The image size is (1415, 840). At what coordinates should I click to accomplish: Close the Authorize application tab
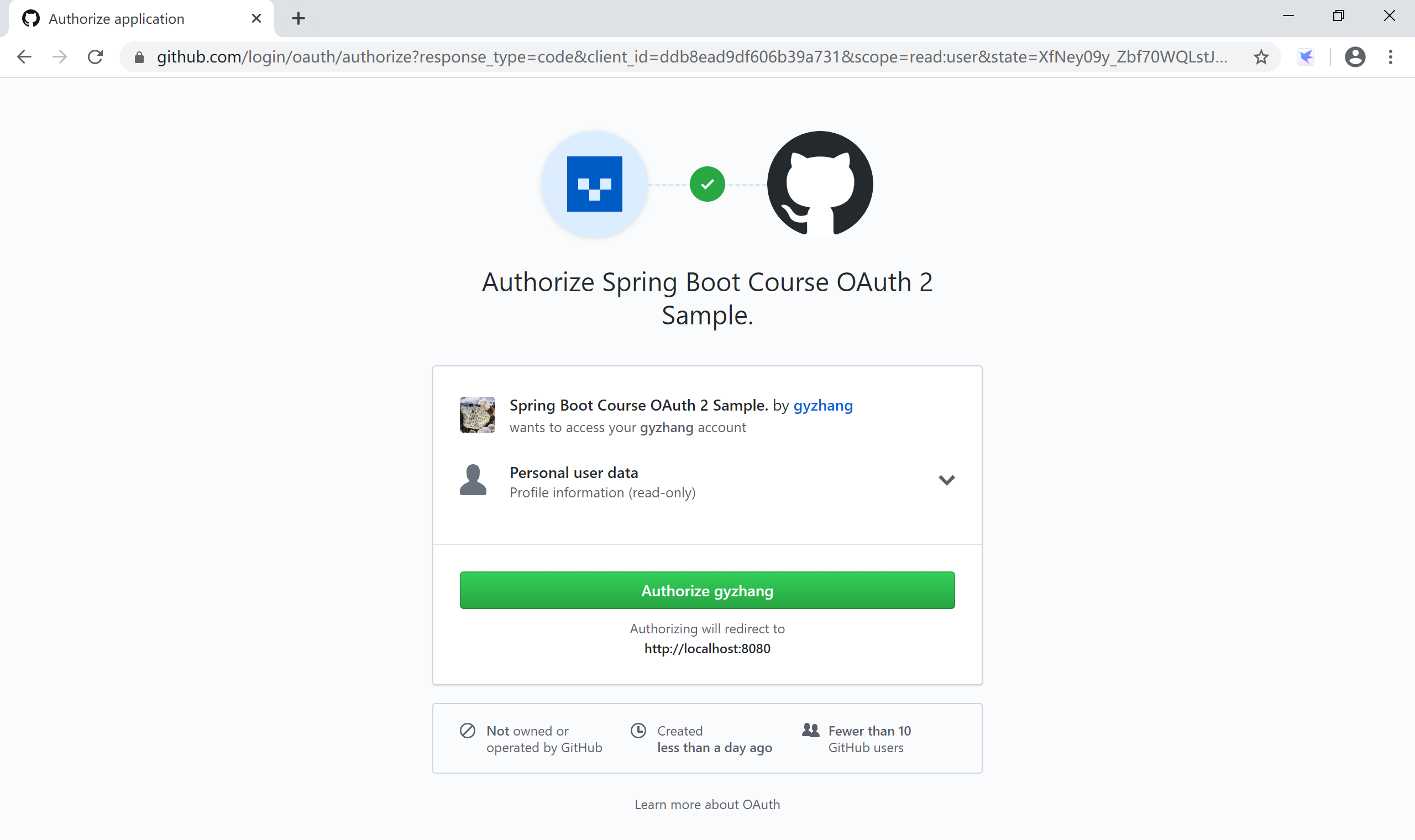(256, 19)
